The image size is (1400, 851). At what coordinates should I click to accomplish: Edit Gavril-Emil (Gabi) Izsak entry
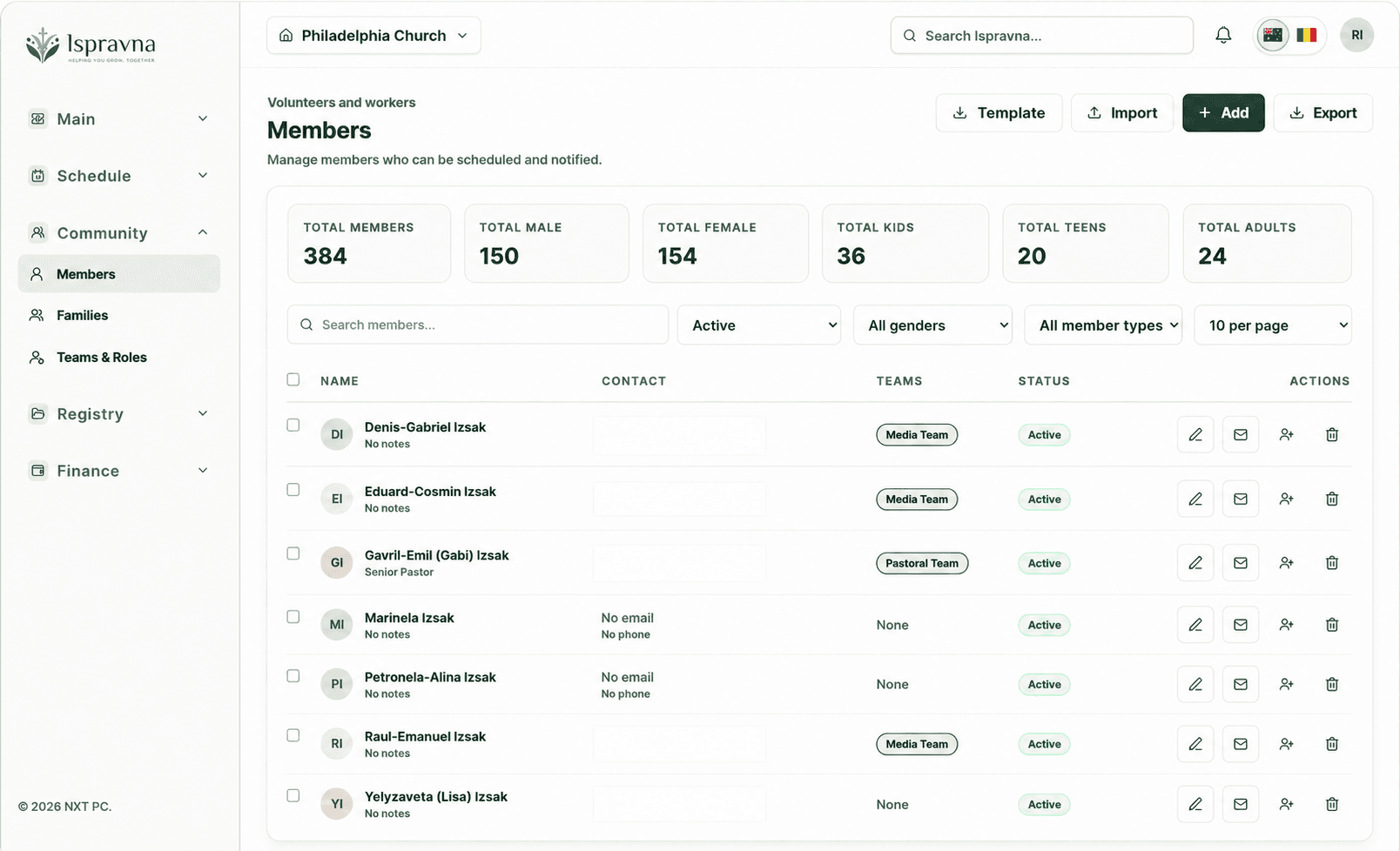(x=1195, y=563)
